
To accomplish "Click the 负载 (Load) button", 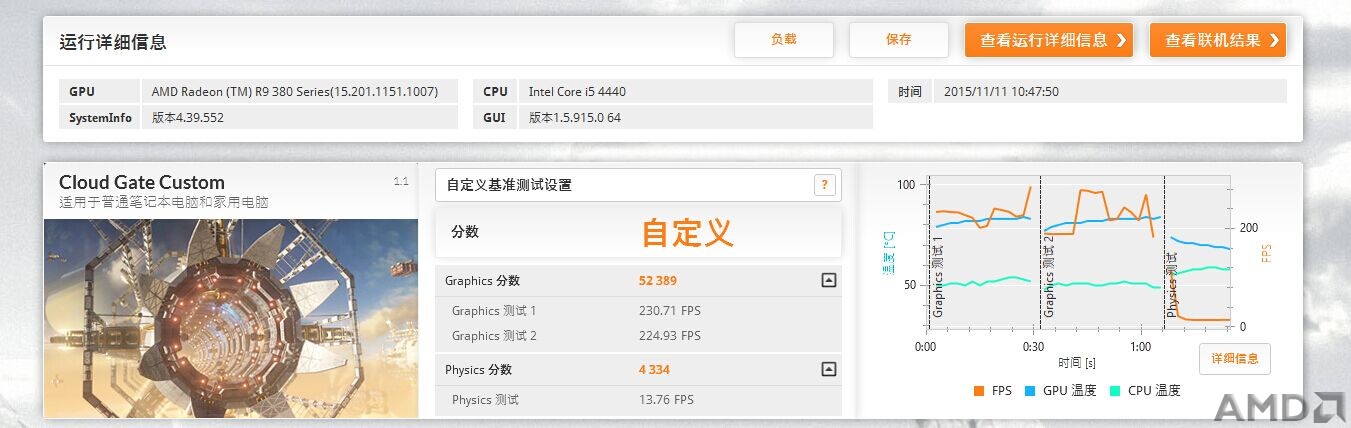I will pos(783,40).
